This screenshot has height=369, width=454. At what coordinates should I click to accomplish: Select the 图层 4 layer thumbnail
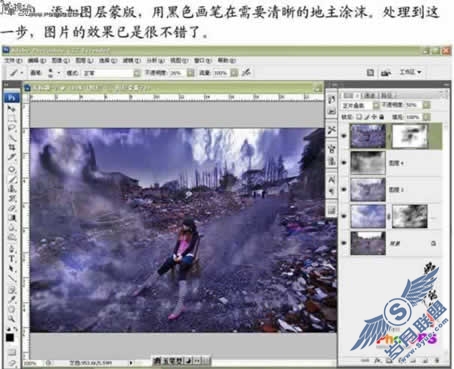368,163
